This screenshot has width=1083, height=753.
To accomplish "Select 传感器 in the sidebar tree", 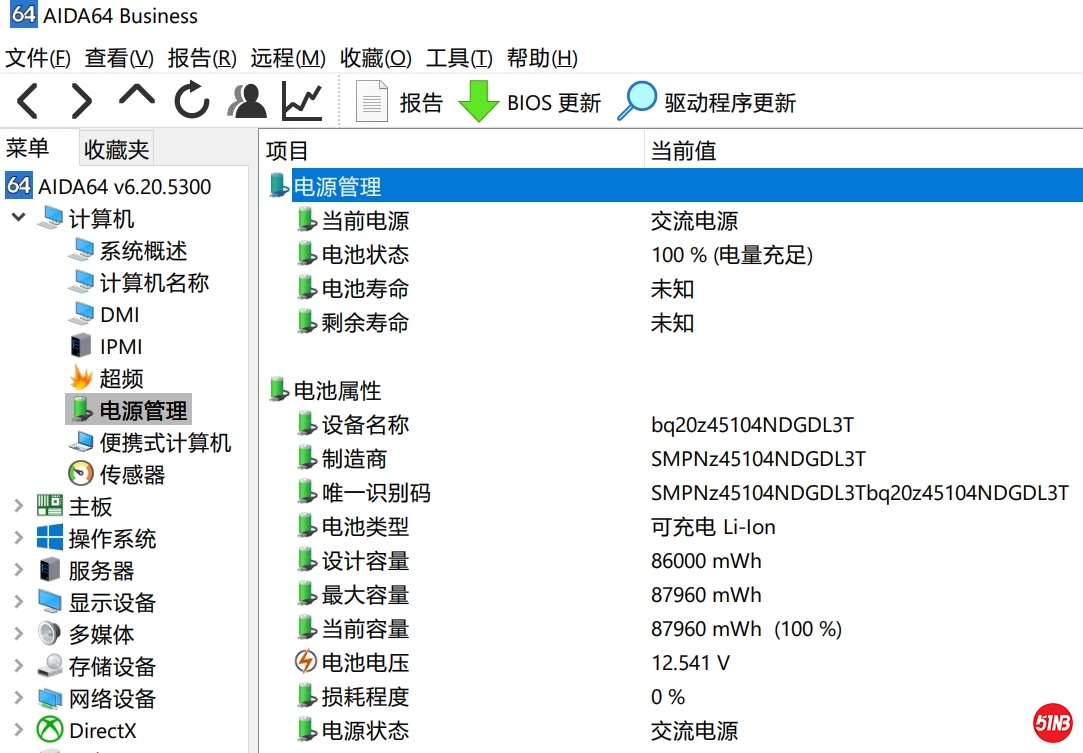I will (132, 474).
